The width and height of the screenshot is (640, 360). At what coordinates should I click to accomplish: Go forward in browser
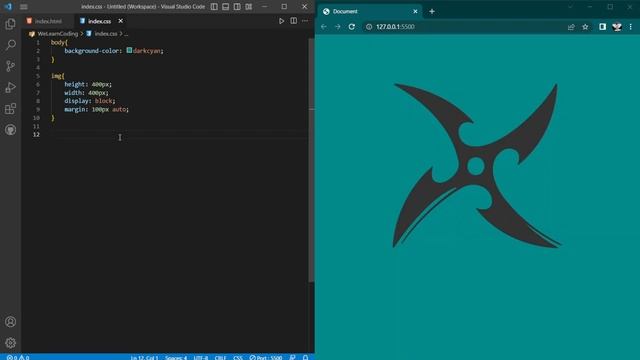[338, 27]
